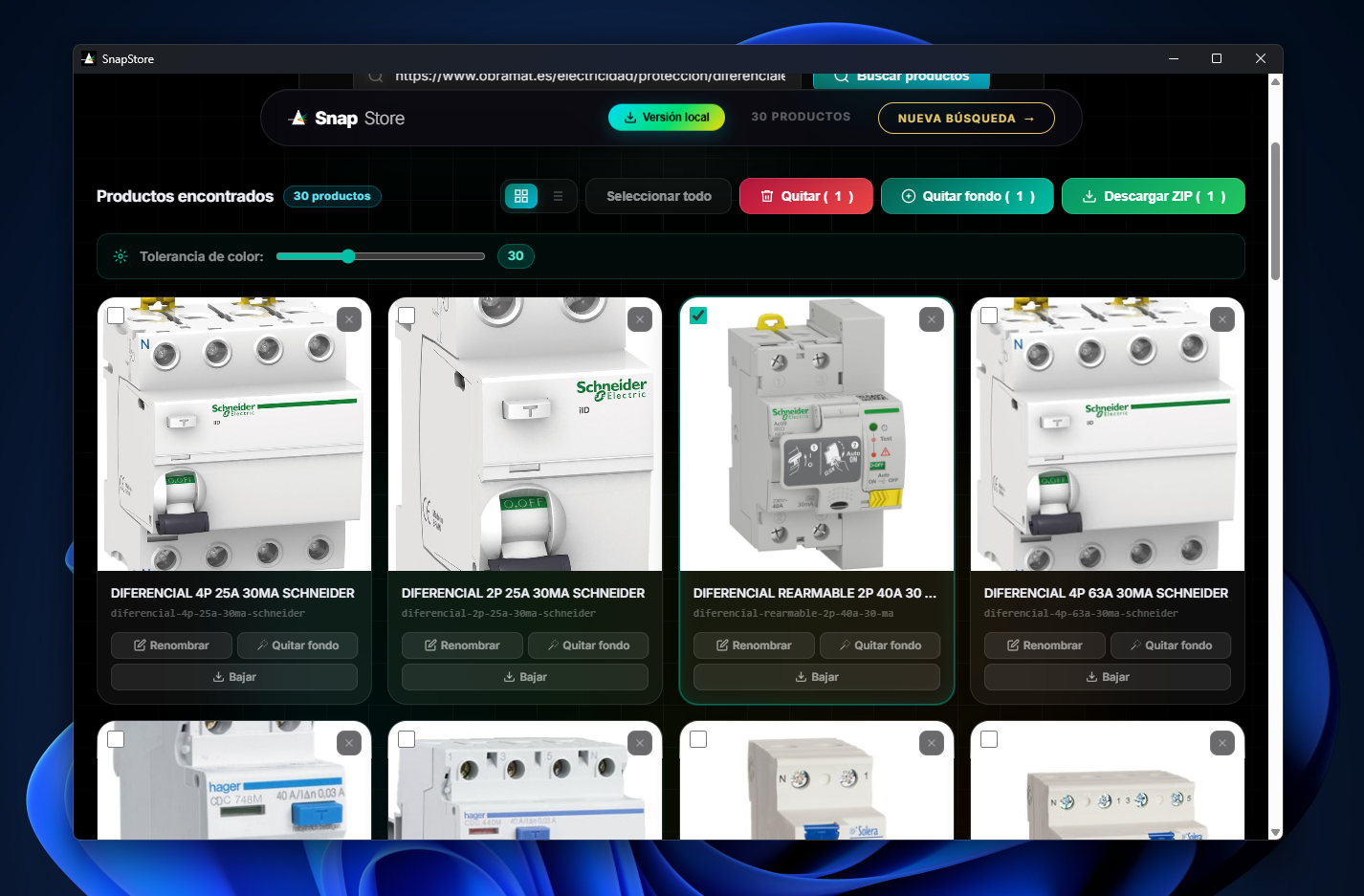The image size is (1364, 896).
Task: Remove the two-pole Solera product card
Action: 932,743
